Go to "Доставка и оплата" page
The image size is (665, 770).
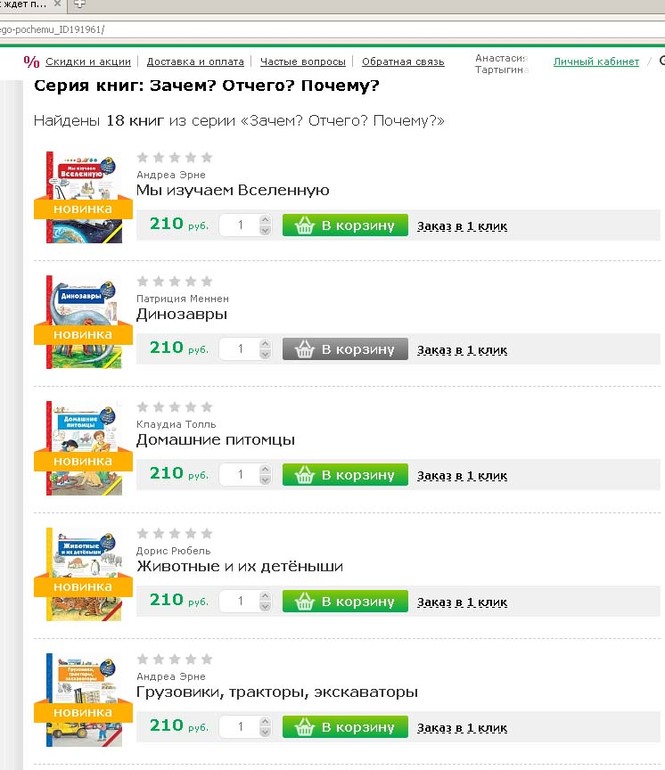pos(193,62)
